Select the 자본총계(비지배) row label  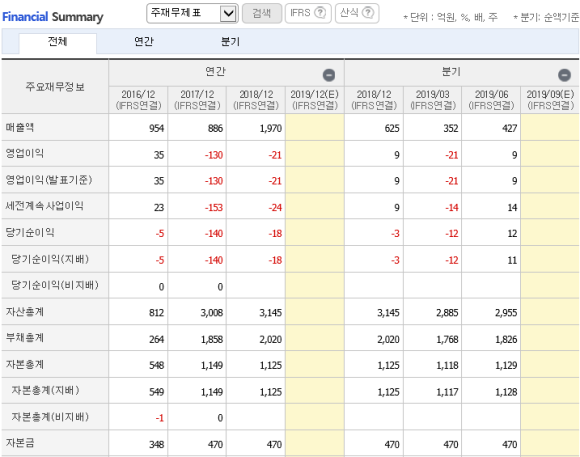point(50,417)
